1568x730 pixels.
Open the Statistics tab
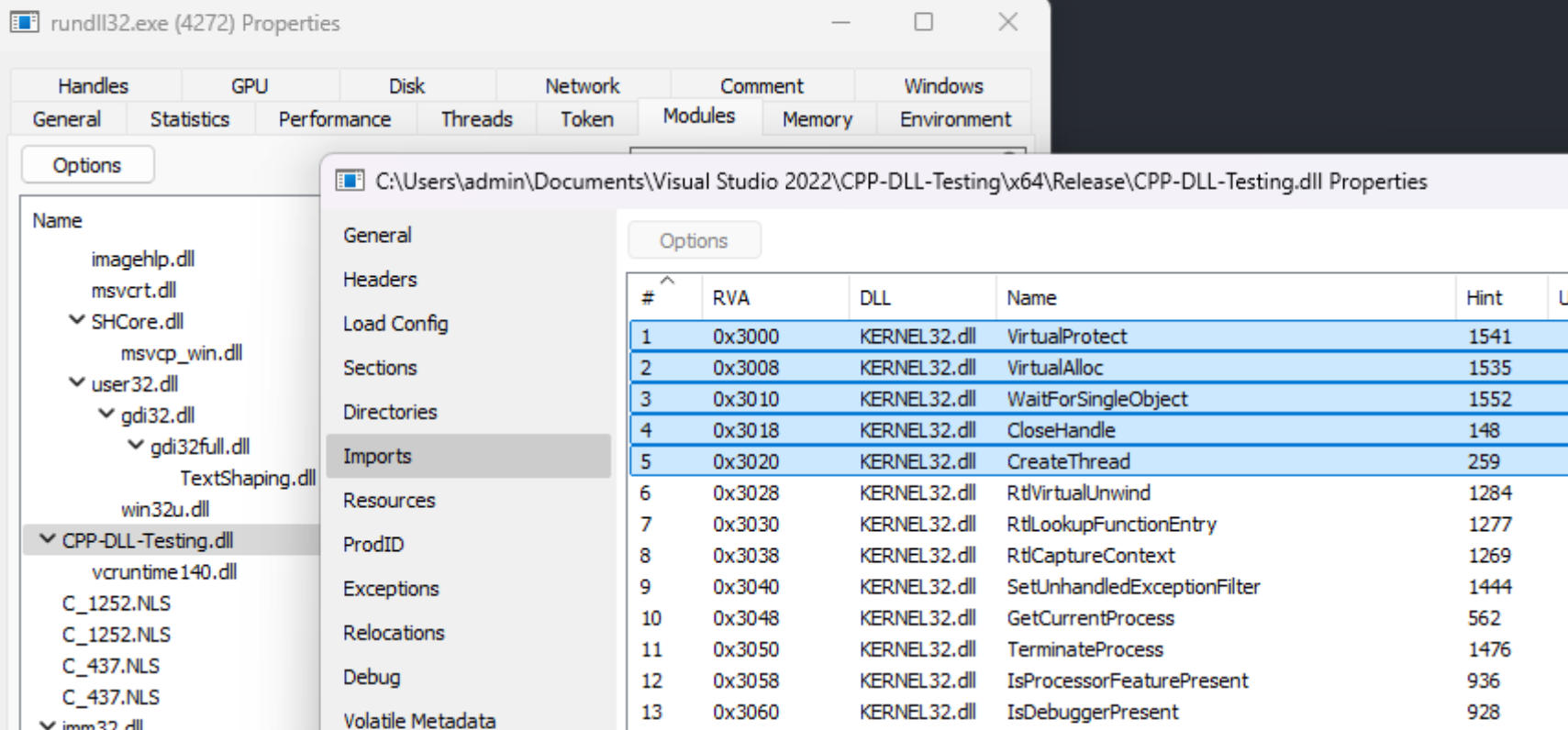click(x=190, y=119)
